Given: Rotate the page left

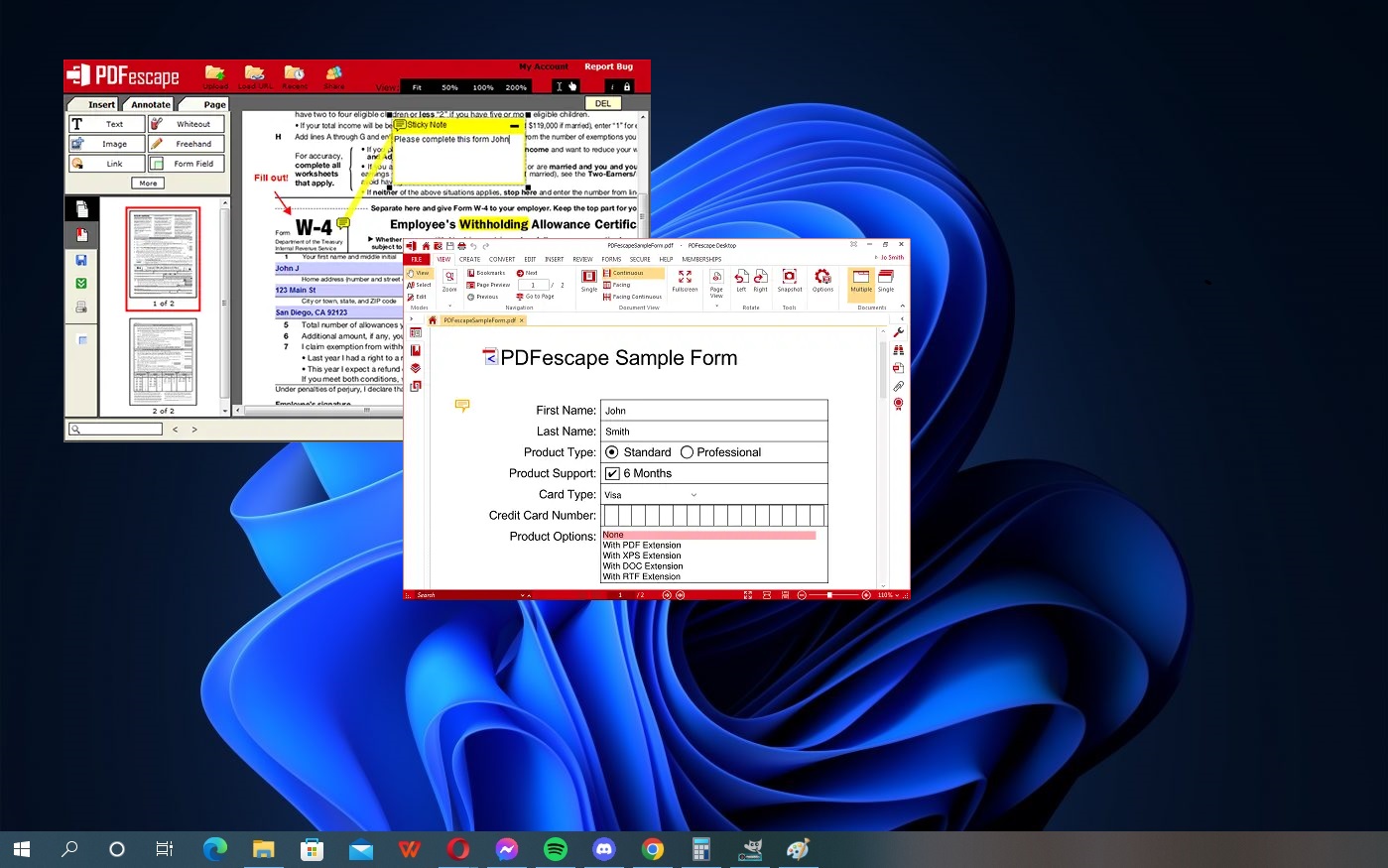Looking at the screenshot, I should [739, 279].
